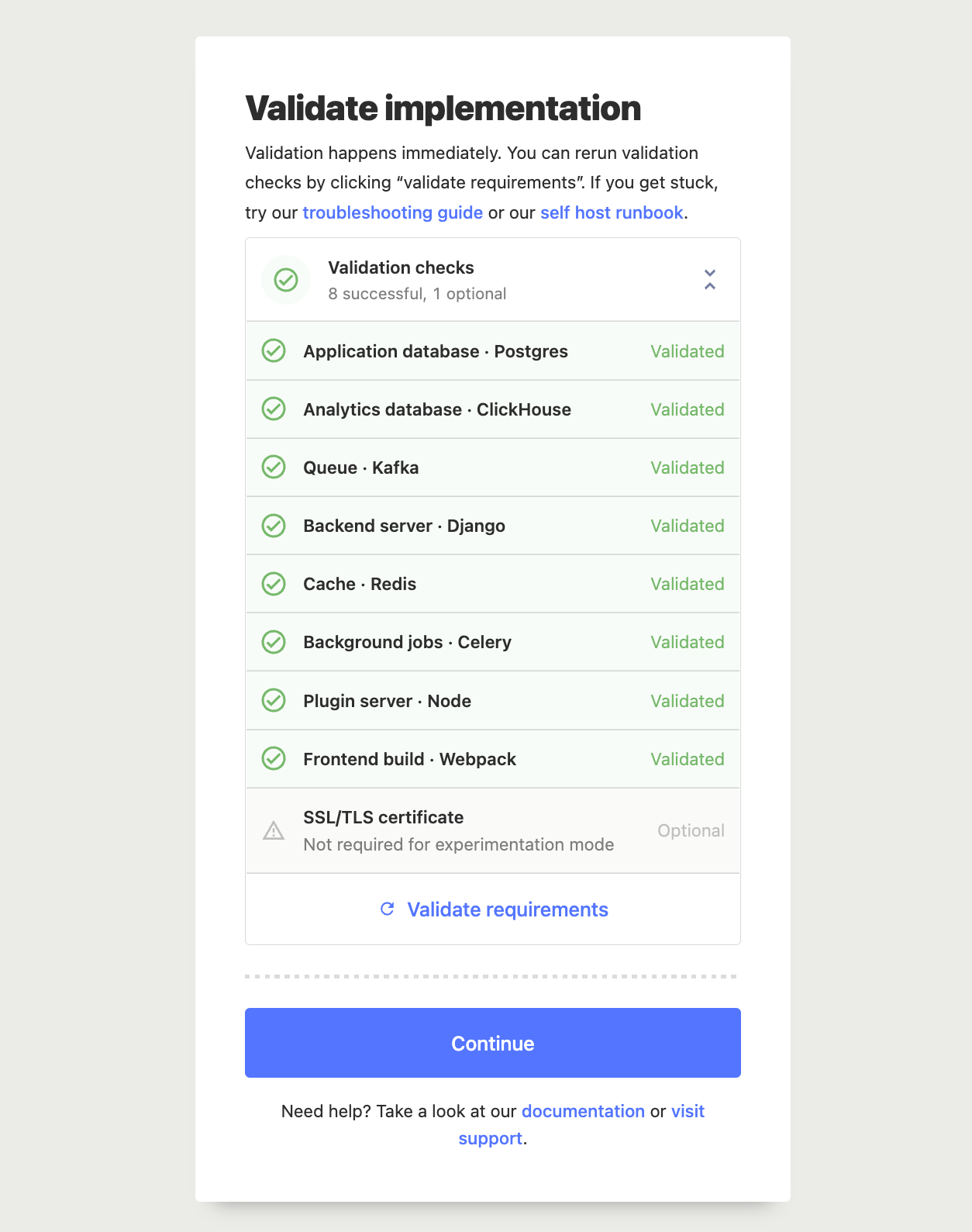Image resolution: width=972 pixels, height=1232 pixels.
Task: Click the warning triangle beside SSL/TLS certificate
Action: click(x=274, y=830)
